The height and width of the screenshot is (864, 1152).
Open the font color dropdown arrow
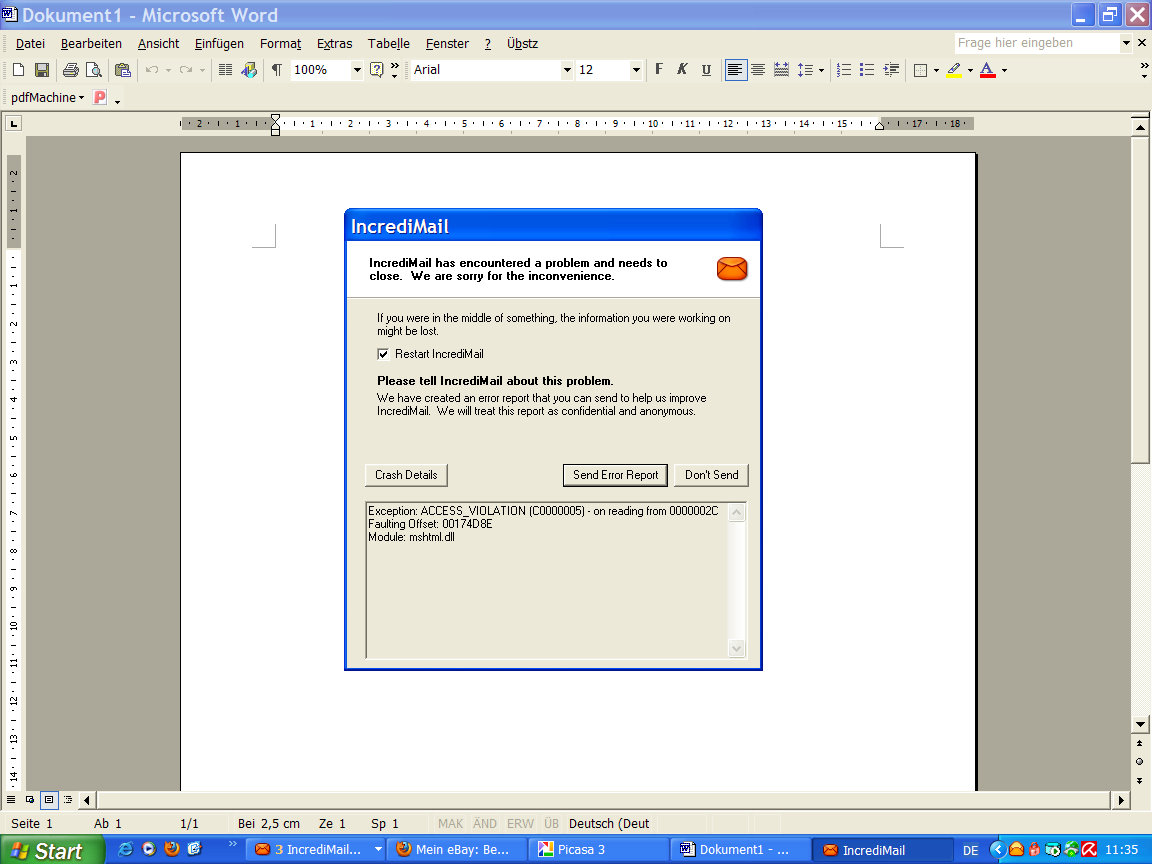click(x=1004, y=71)
